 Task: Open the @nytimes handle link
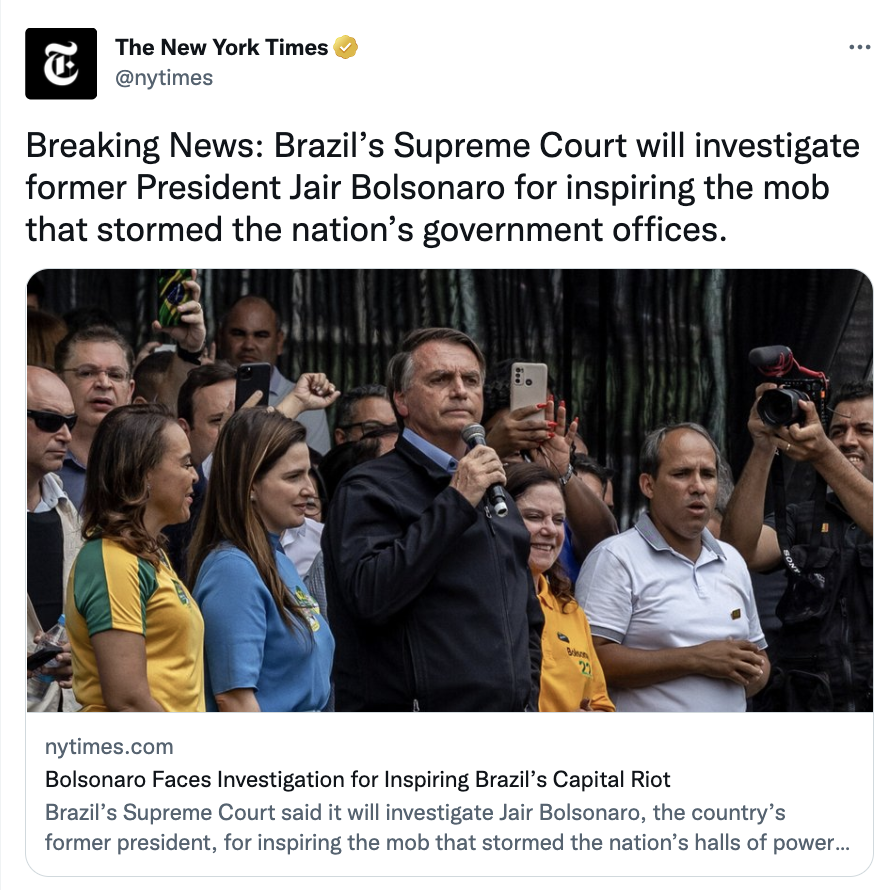(x=164, y=78)
